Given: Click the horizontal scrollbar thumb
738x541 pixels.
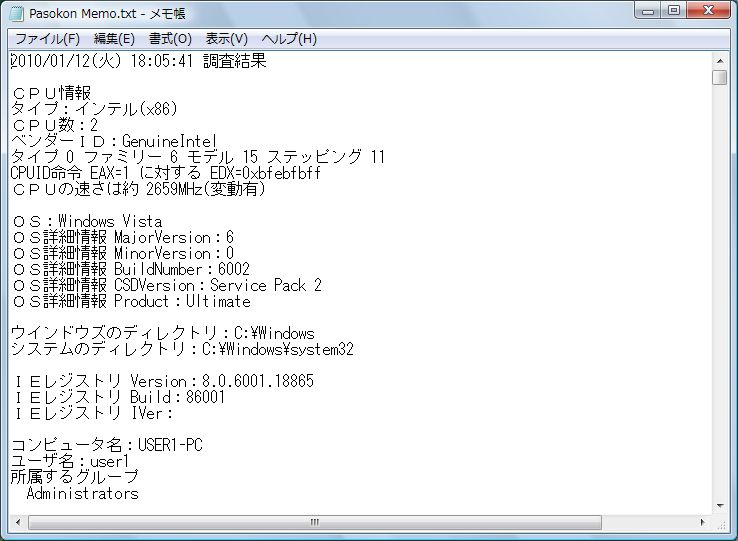Looking at the screenshot, I should point(314,522).
